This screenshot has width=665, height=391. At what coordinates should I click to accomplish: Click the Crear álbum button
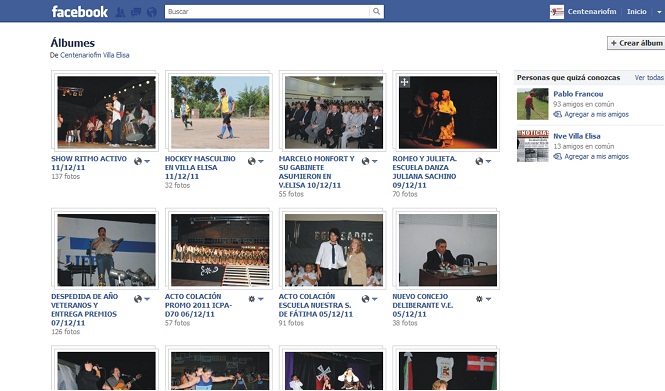click(636, 43)
